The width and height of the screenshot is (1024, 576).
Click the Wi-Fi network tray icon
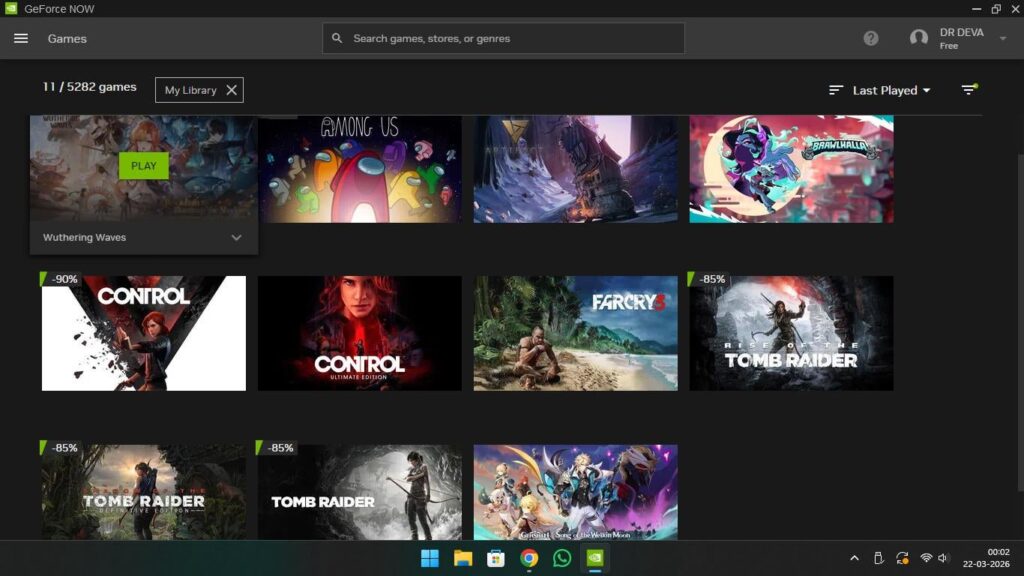[926, 558]
